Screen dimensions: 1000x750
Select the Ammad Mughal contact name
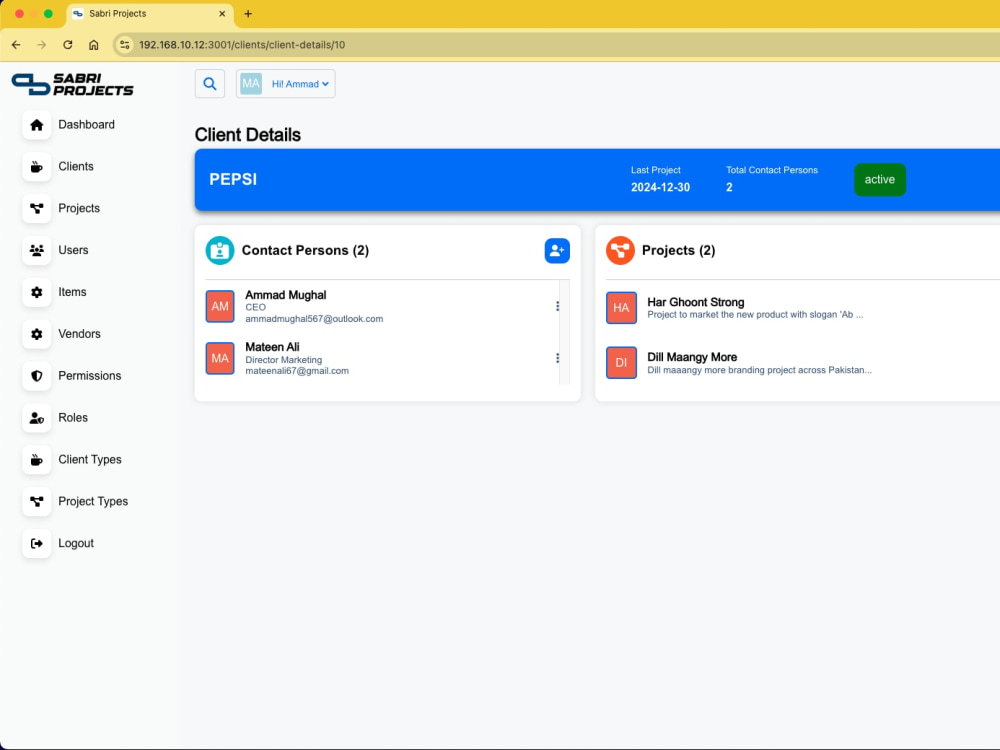coord(285,295)
